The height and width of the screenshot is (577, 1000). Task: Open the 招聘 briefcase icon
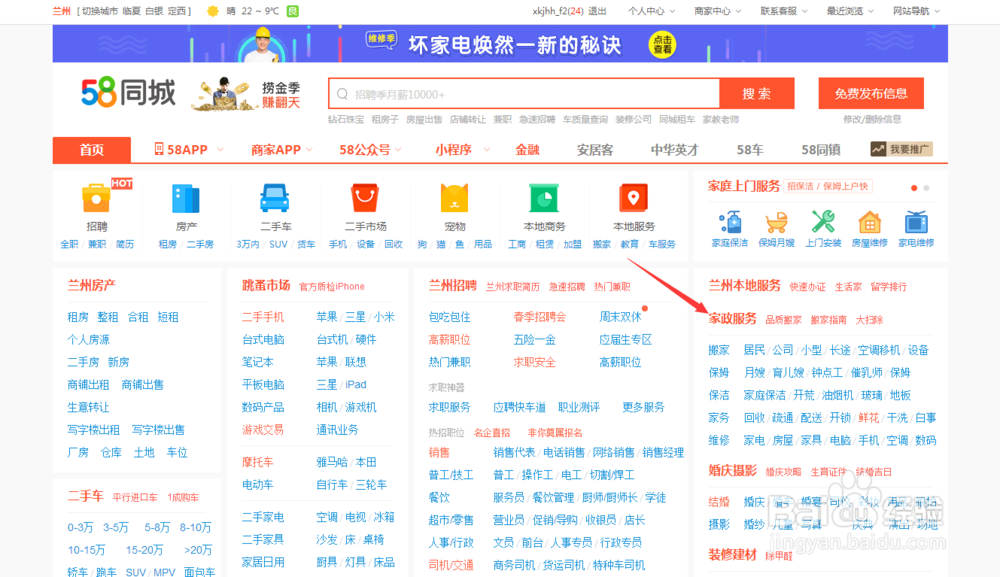point(96,198)
